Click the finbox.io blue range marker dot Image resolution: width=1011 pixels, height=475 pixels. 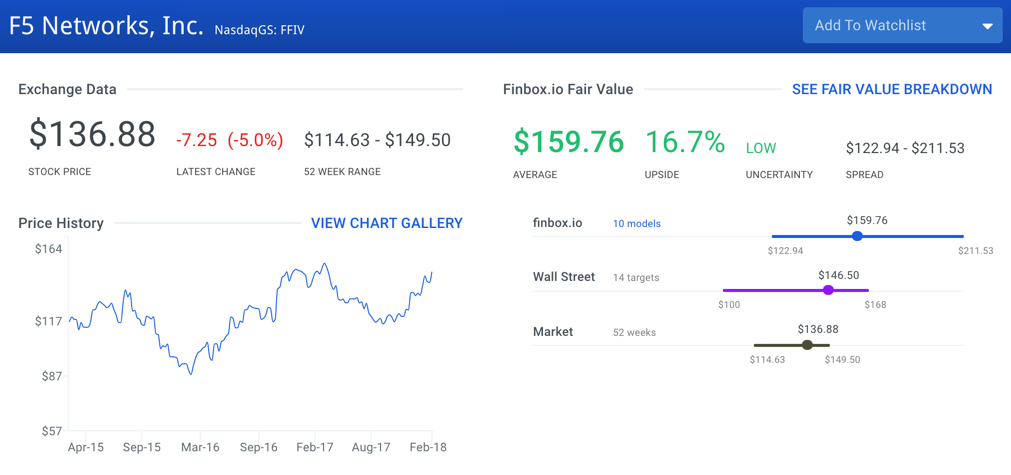point(857,236)
